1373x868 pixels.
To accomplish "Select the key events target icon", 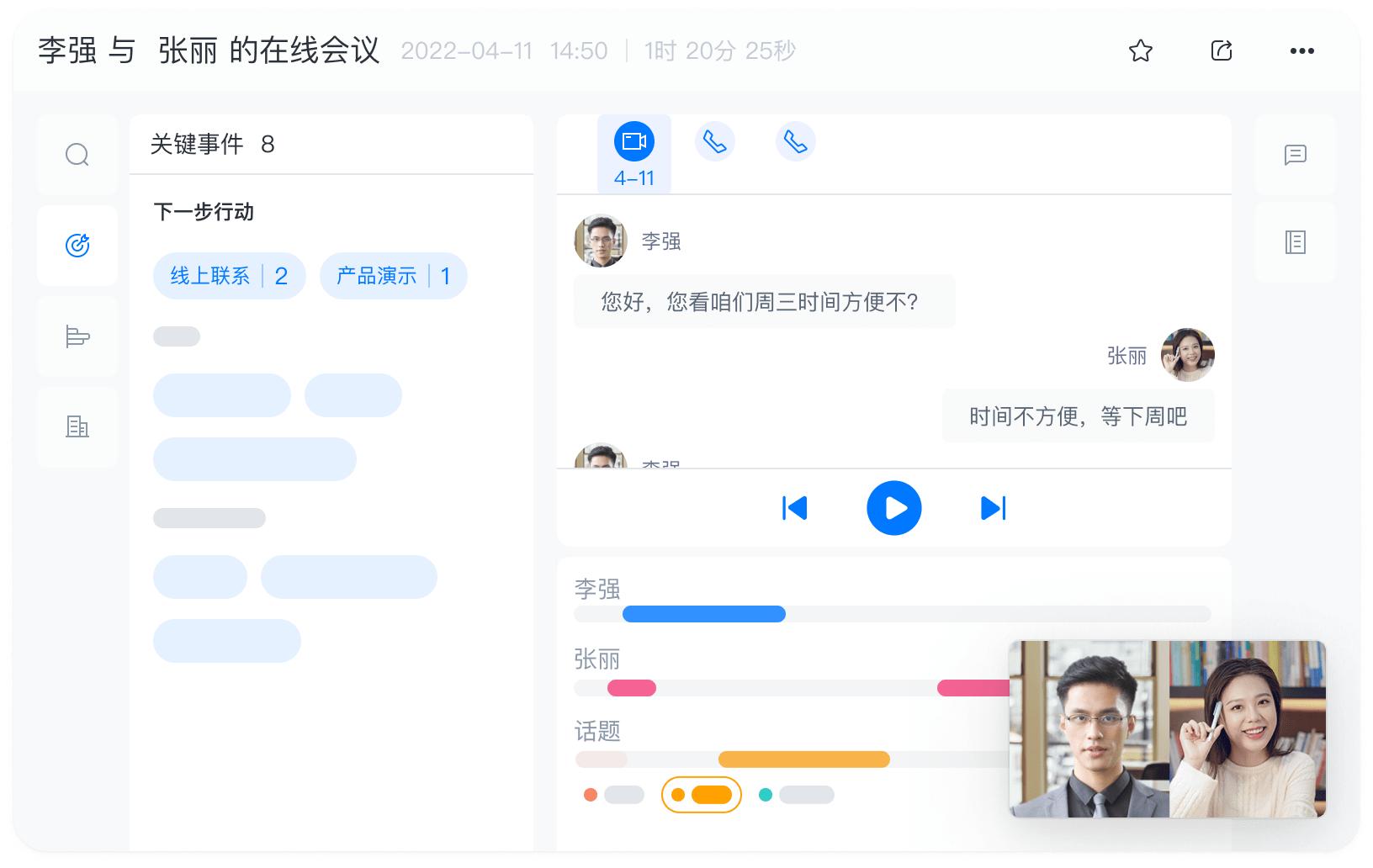I will tap(77, 246).
